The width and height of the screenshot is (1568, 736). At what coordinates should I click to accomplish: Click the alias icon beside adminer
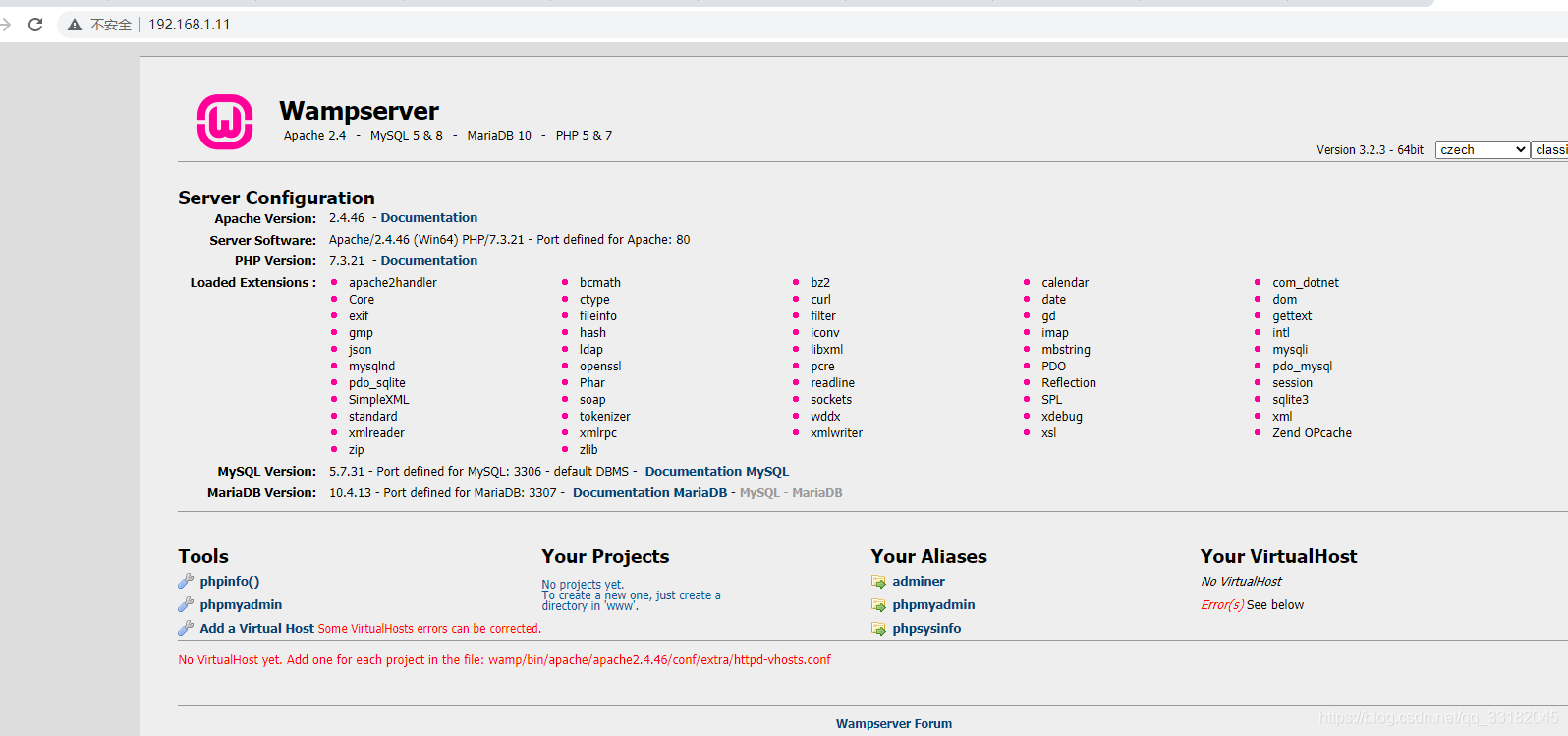pyautogui.click(x=878, y=582)
